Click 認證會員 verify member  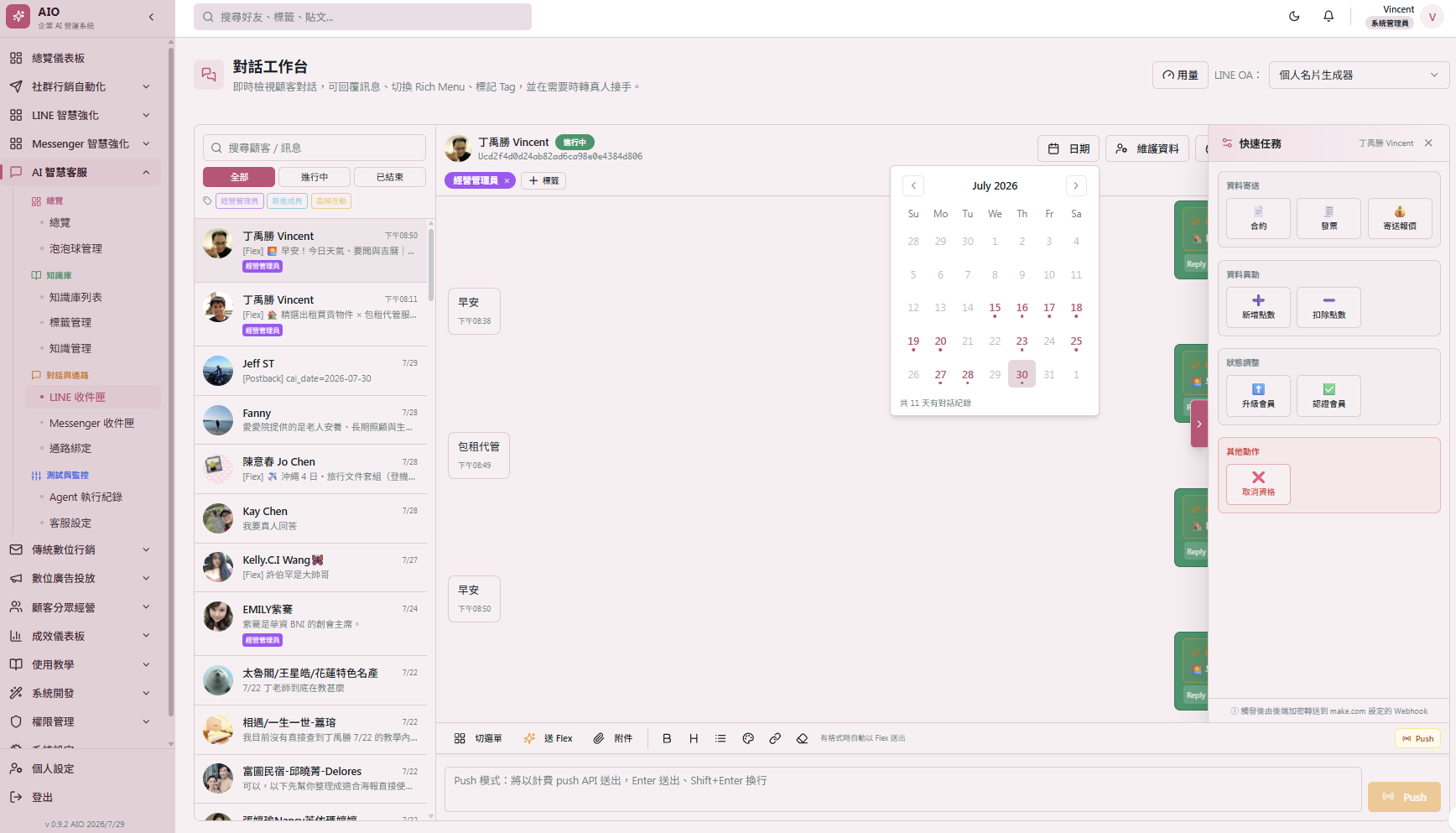pos(1329,396)
